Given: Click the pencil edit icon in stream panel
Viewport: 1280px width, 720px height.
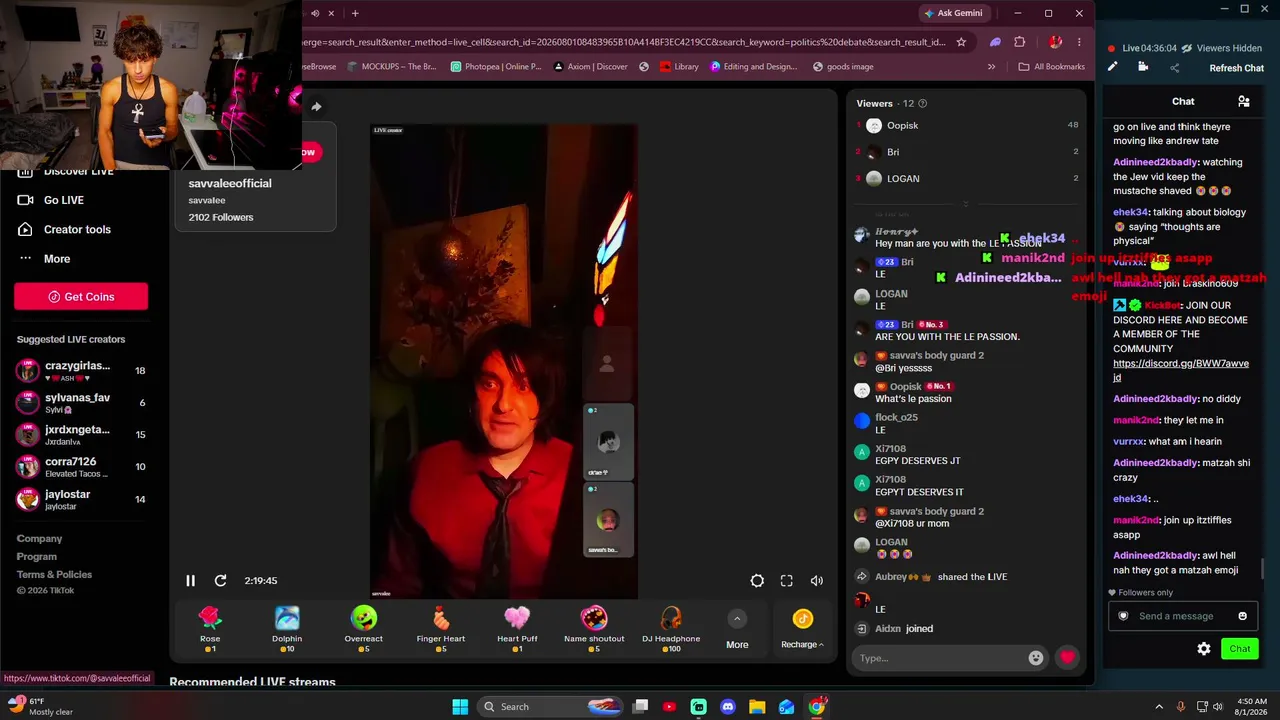Looking at the screenshot, I should (1112, 67).
